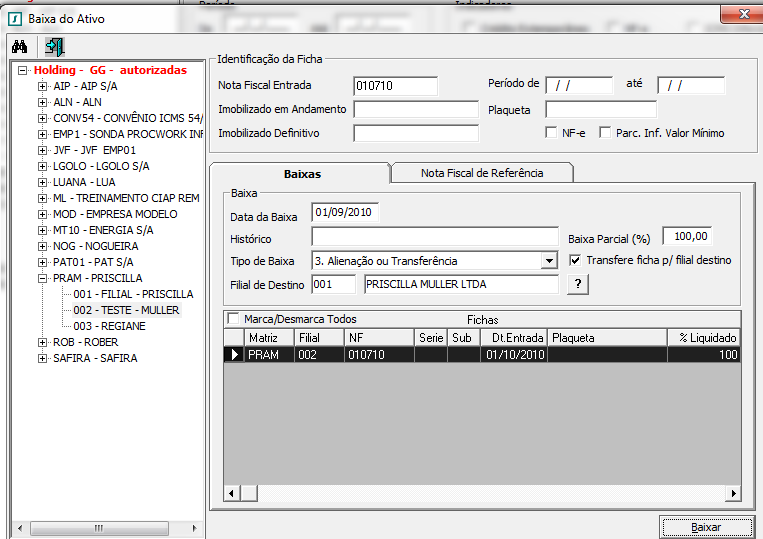Select the Baixas tab

click(302, 173)
